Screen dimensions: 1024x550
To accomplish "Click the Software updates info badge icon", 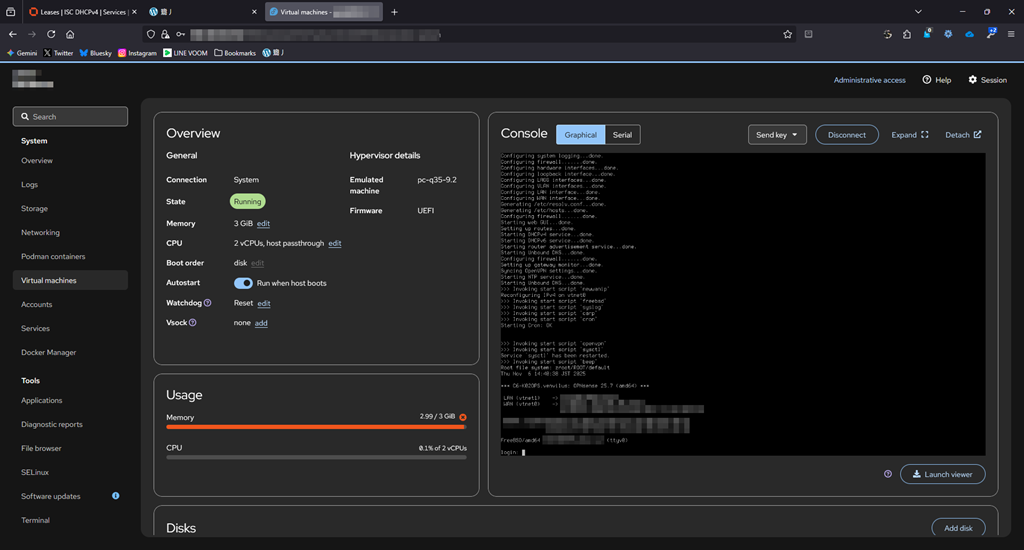I will 116,496.
